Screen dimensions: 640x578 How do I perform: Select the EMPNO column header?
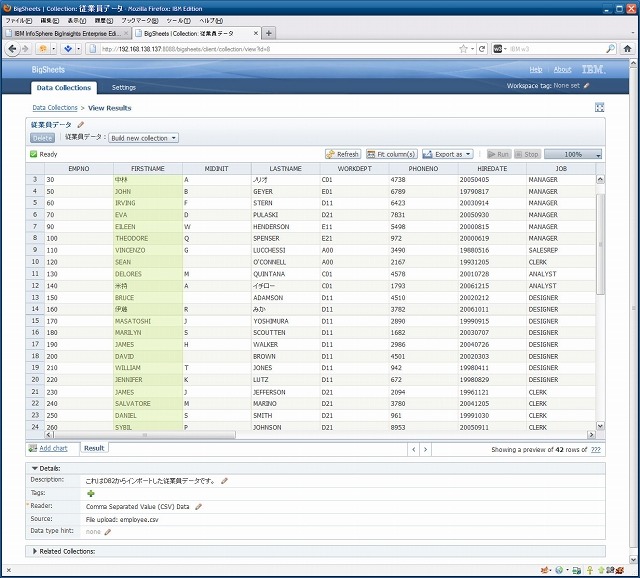79,168
